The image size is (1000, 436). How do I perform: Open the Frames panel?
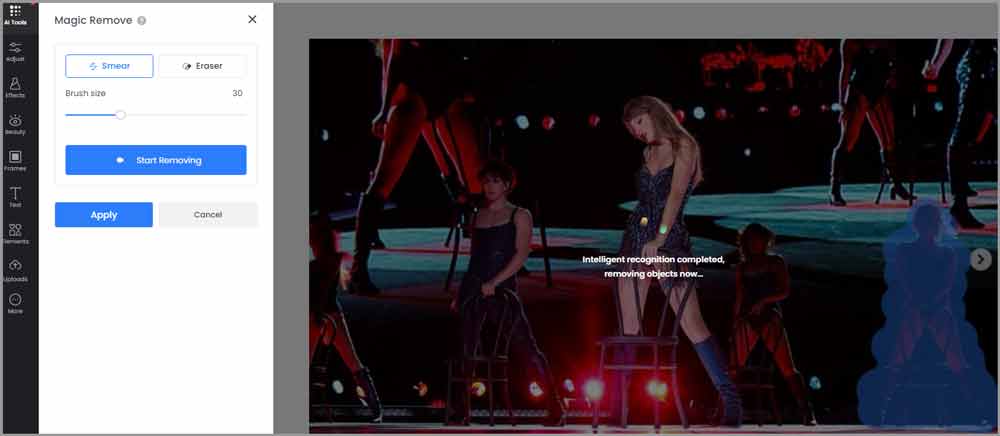click(15, 160)
